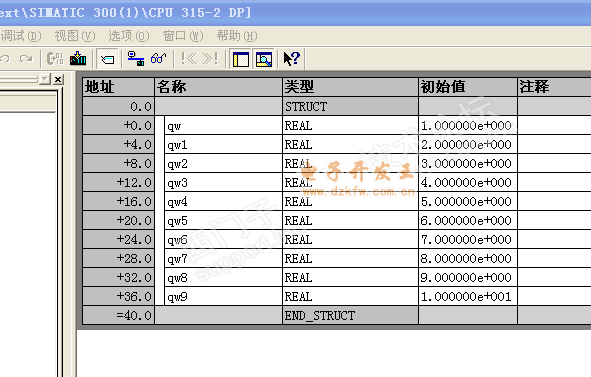Activate the Monitor glasses icon
Image resolution: width=591 pixels, height=377 pixels.
[158, 58]
